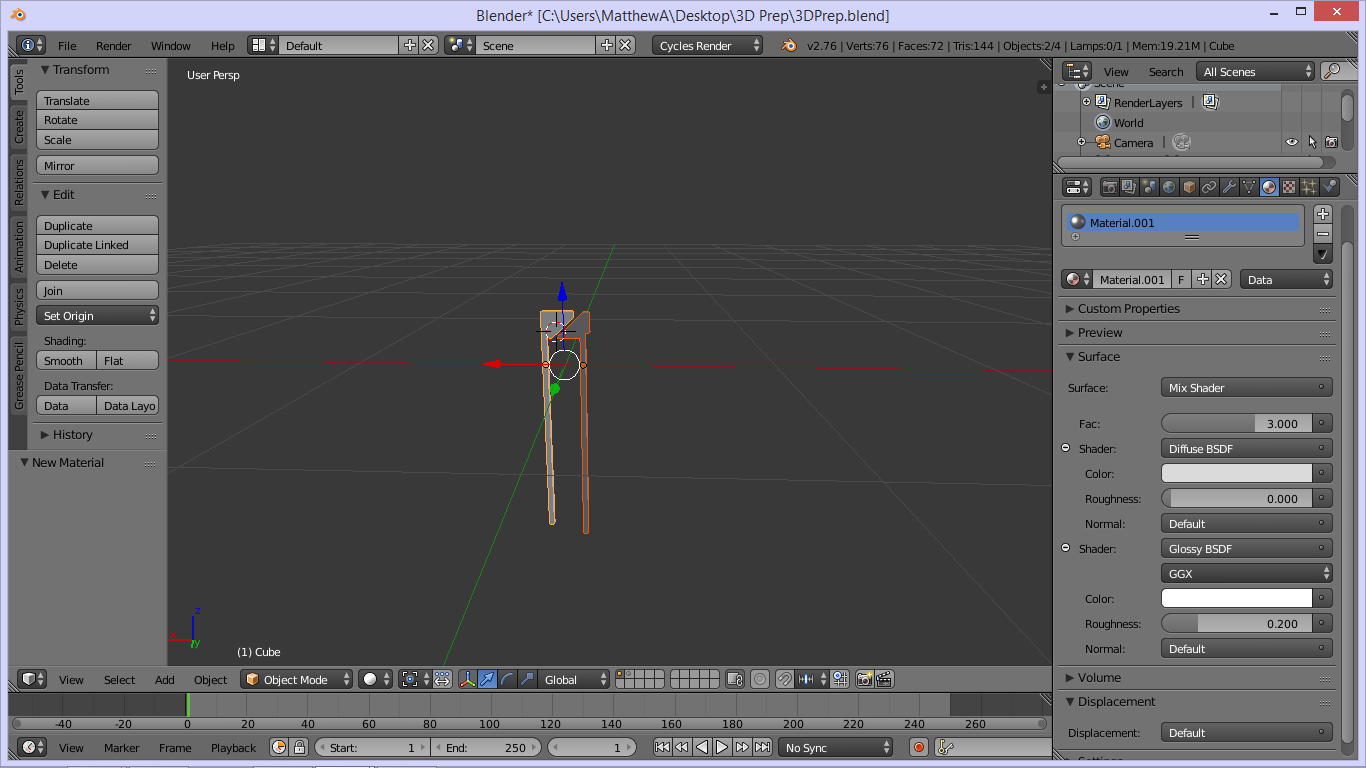Add a material slot with plus icon
The height and width of the screenshot is (768, 1366).
pos(1323,214)
